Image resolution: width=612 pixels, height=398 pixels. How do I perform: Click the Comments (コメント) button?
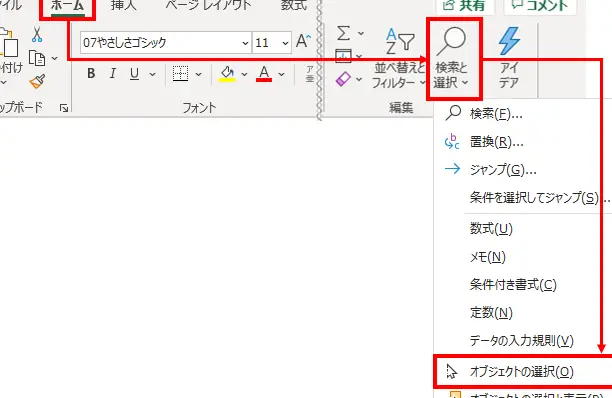(x=540, y=6)
